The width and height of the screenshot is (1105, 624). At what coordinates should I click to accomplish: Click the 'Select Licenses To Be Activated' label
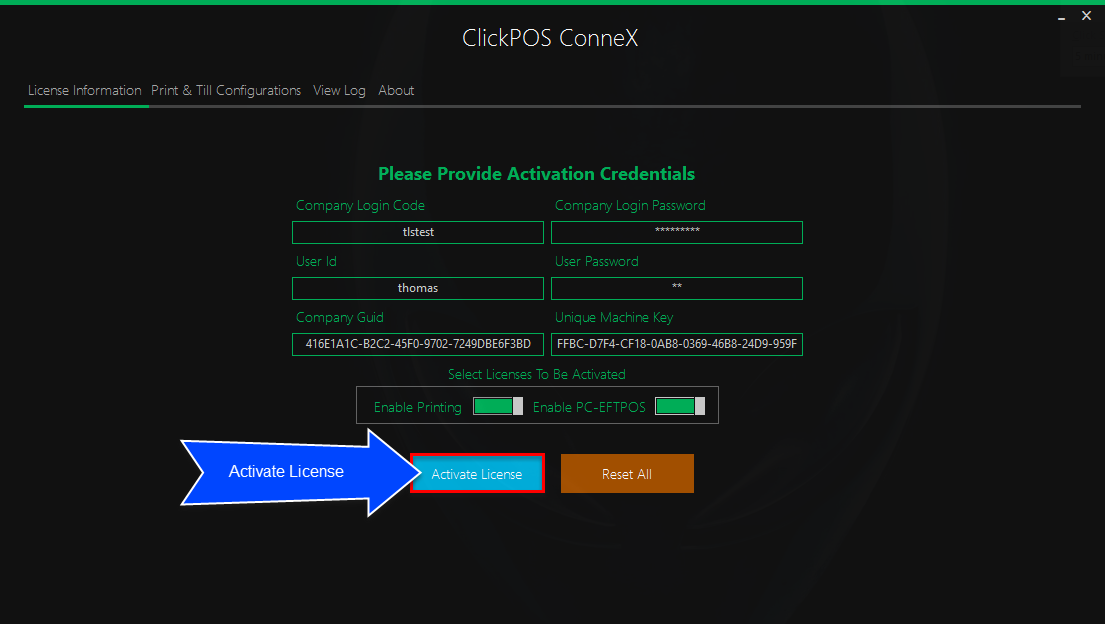click(x=536, y=374)
